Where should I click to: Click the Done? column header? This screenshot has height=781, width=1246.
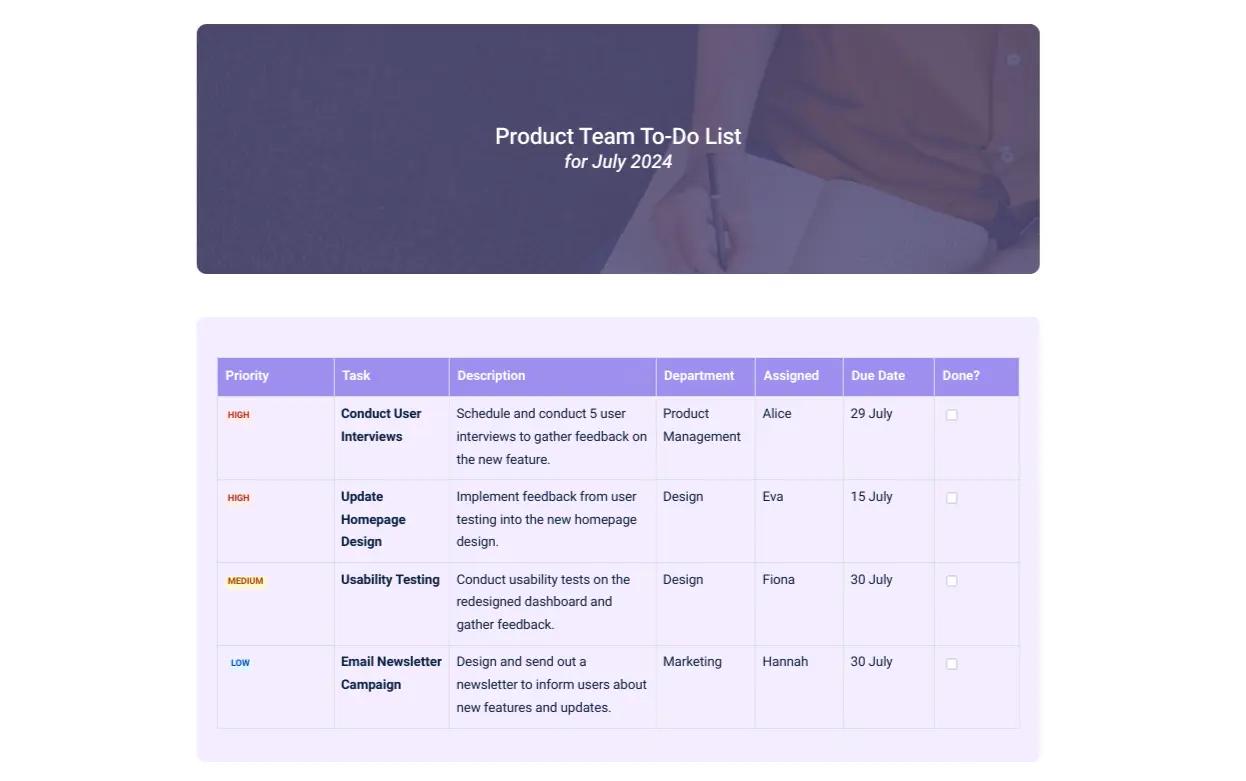click(961, 376)
